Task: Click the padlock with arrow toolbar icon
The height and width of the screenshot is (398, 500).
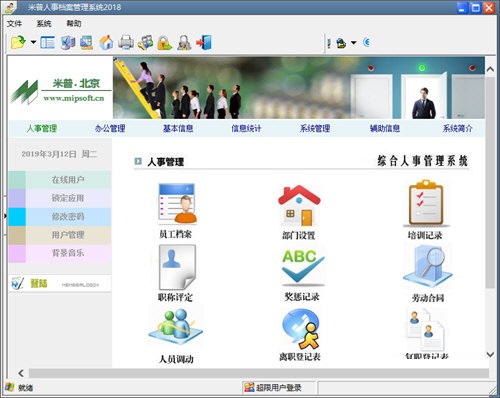Action: 165,43
